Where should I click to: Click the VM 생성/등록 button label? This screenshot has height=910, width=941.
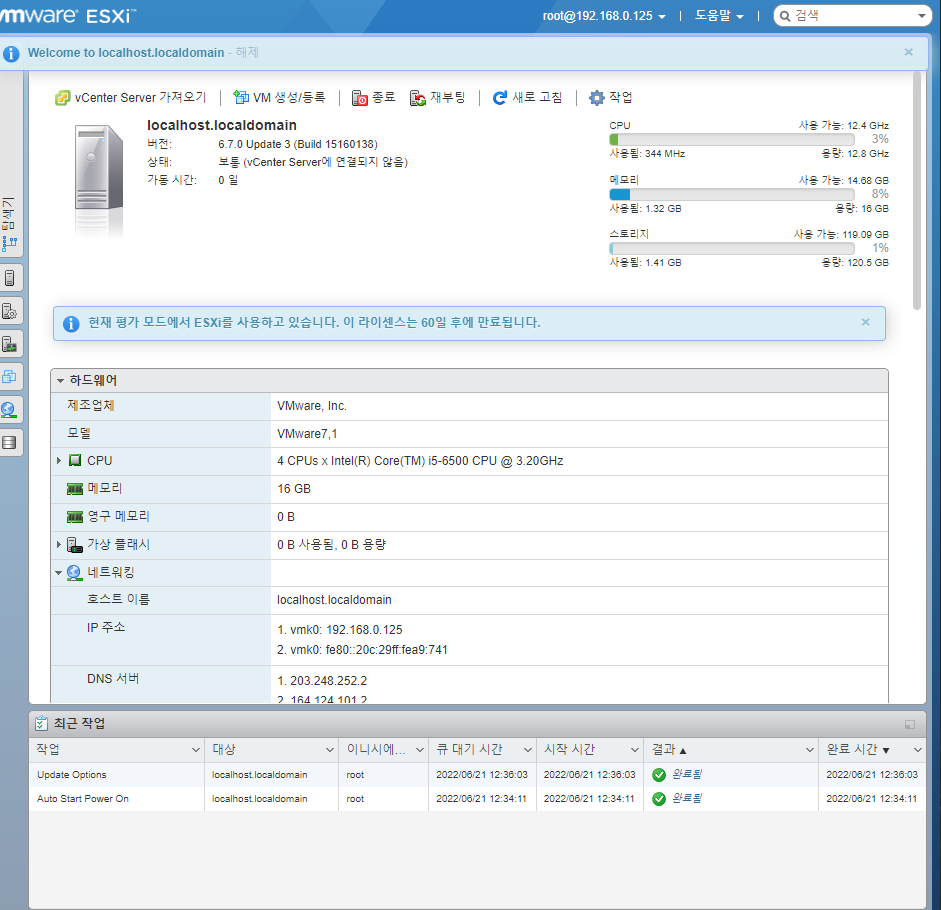coord(289,98)
